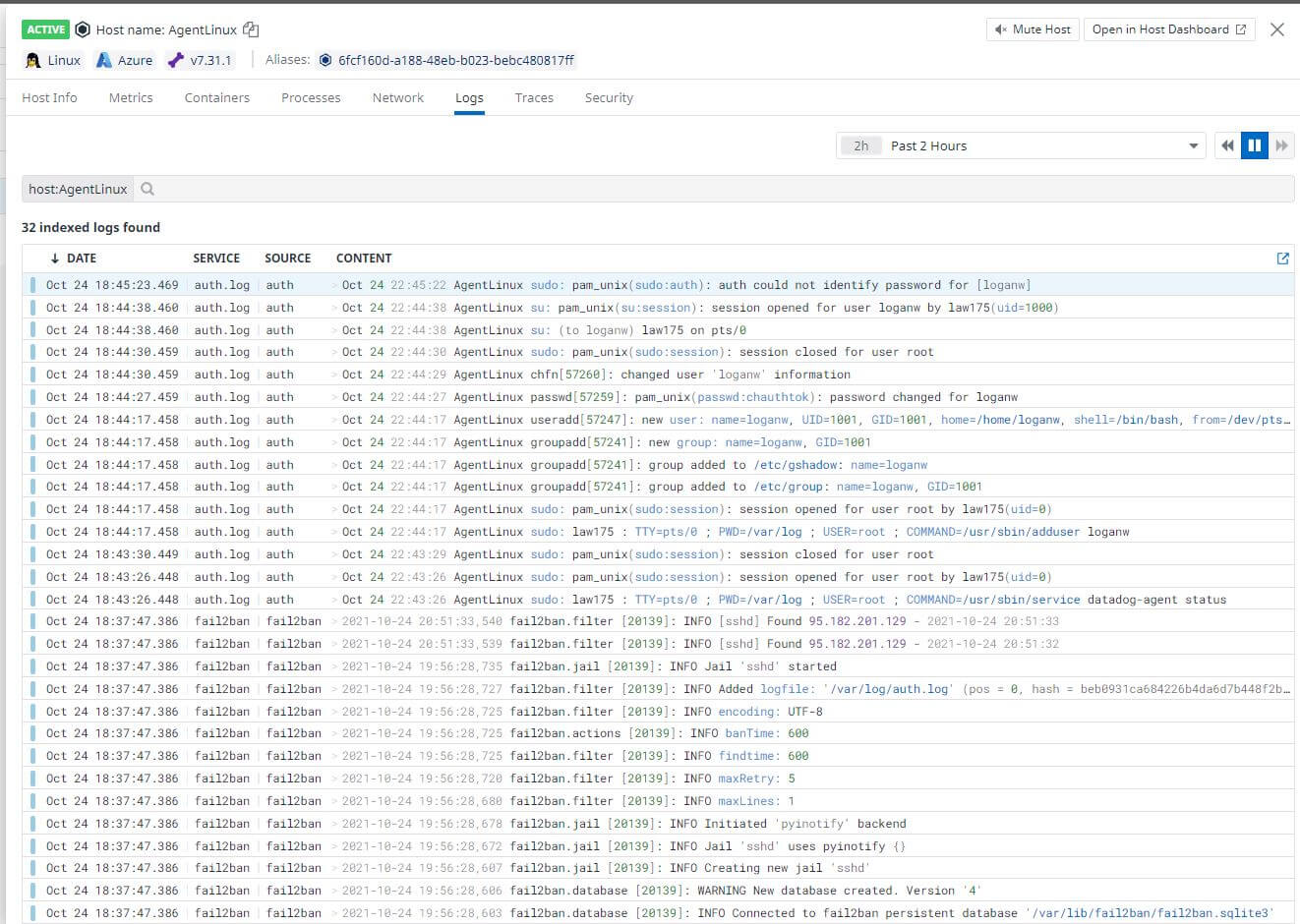The height and width of the screenshot is (924, 1300).
Task: Click the host:AgentLinux search tag
Action: click(x=78, y=189)
